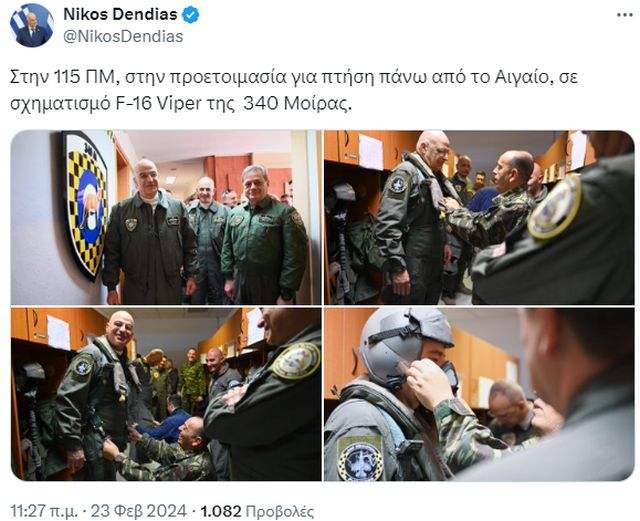Click the round shoulder patch in top-right photo
The image size is (640, 521).
click(555, 207)
